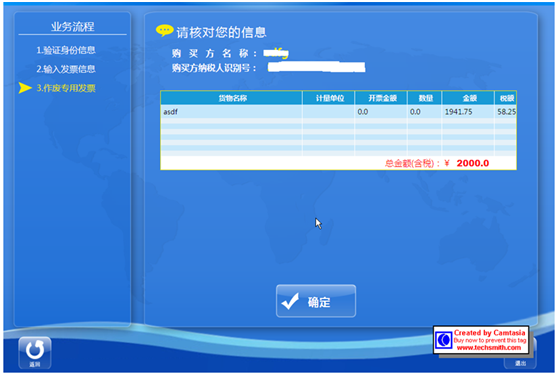
Task: Click the 计量单位 column header
Action: (329, 98)
